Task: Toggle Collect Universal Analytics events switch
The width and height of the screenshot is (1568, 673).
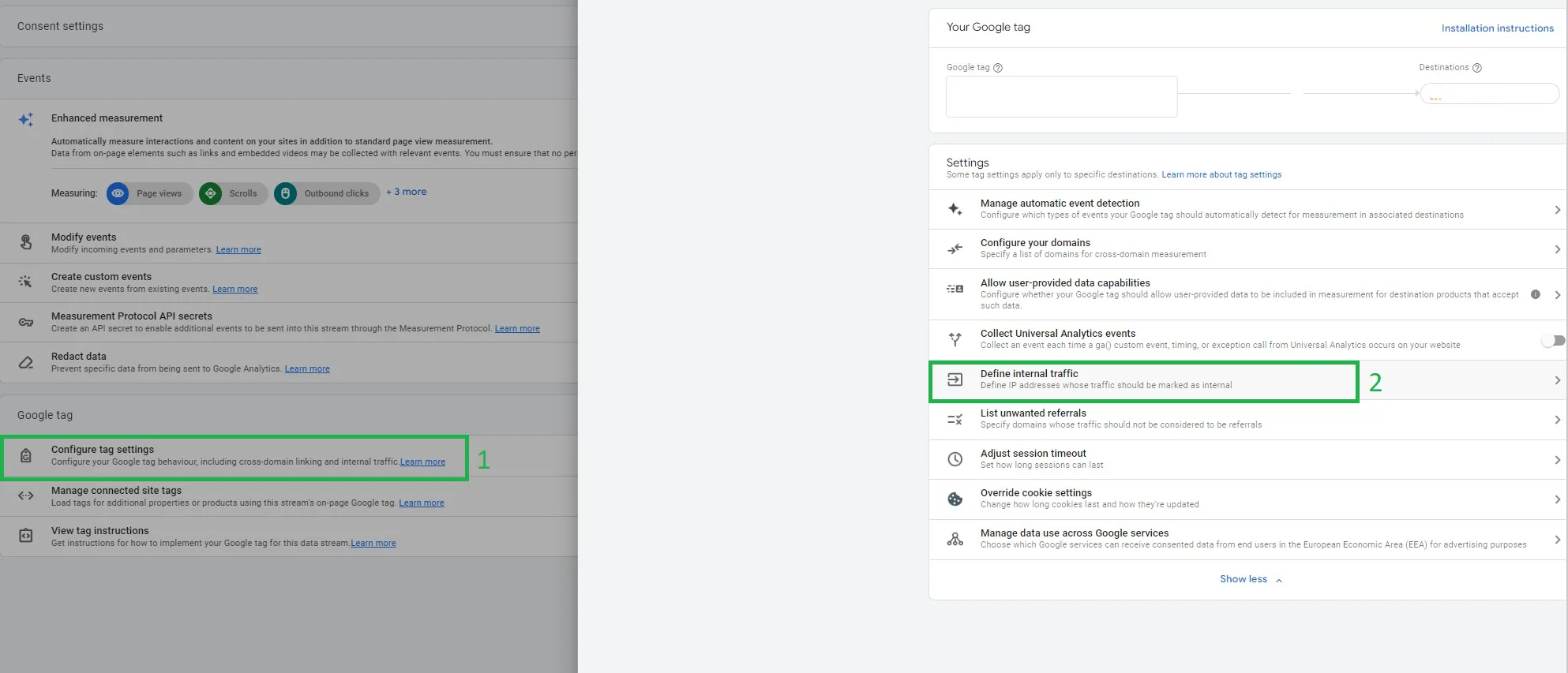Action: click(1553, 340)
